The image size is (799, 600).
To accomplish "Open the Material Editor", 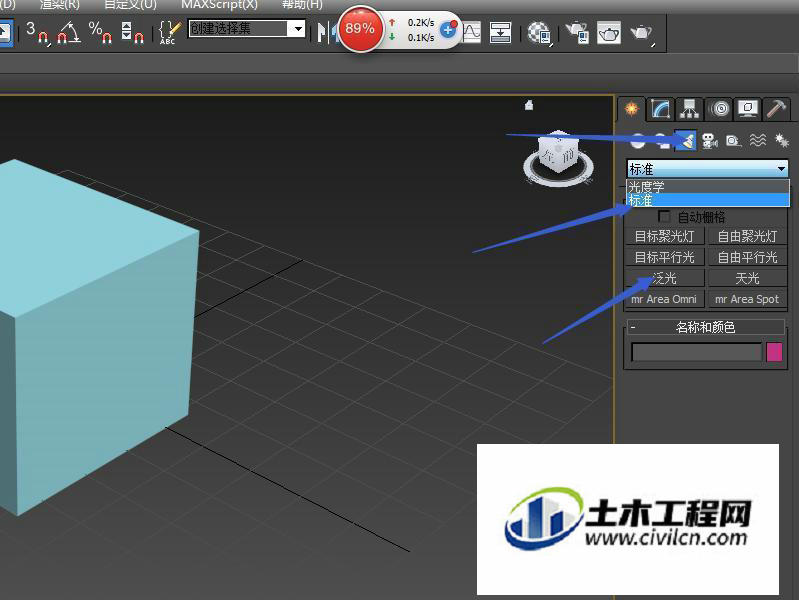I will click(x=538, y=33).
